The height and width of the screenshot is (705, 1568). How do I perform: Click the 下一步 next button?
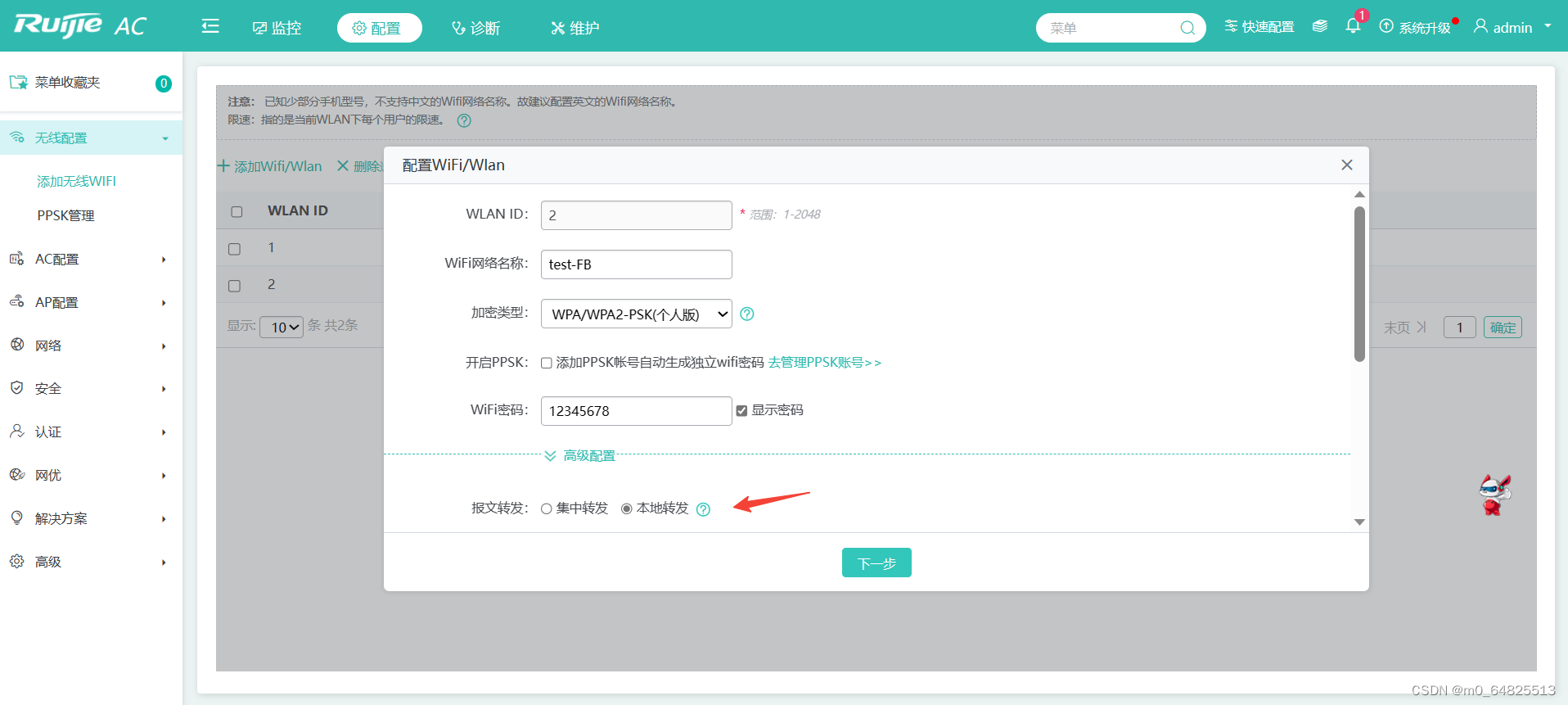coord(876,563)
